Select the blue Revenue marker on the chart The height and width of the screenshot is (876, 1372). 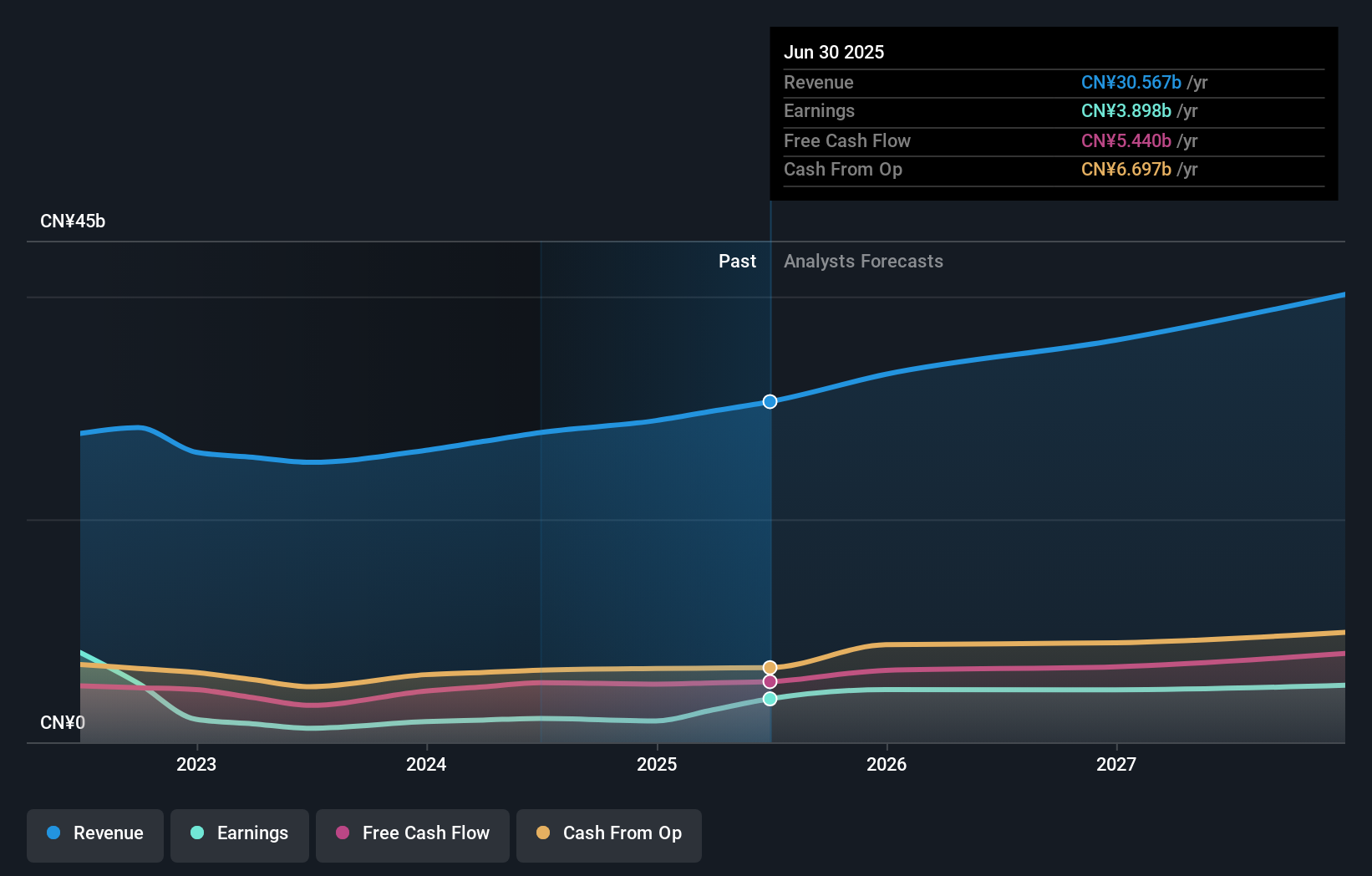(x=770, y=401)
